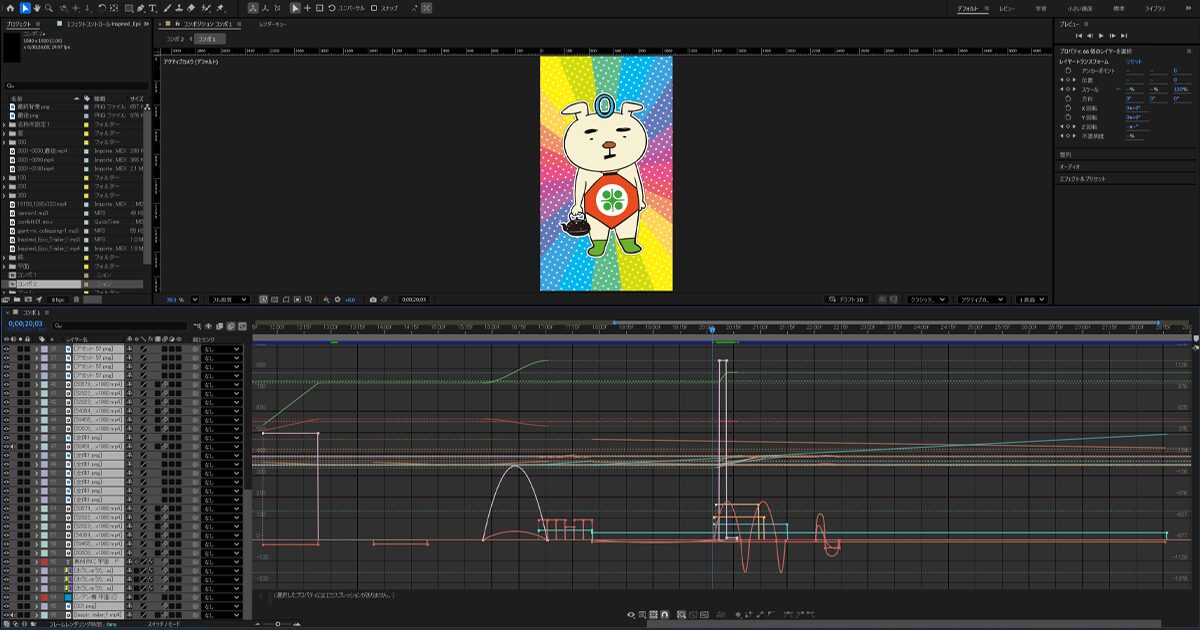Switch to the レビュー workspace
This screenshot has width=1200, height=630.
(1007, 8)
